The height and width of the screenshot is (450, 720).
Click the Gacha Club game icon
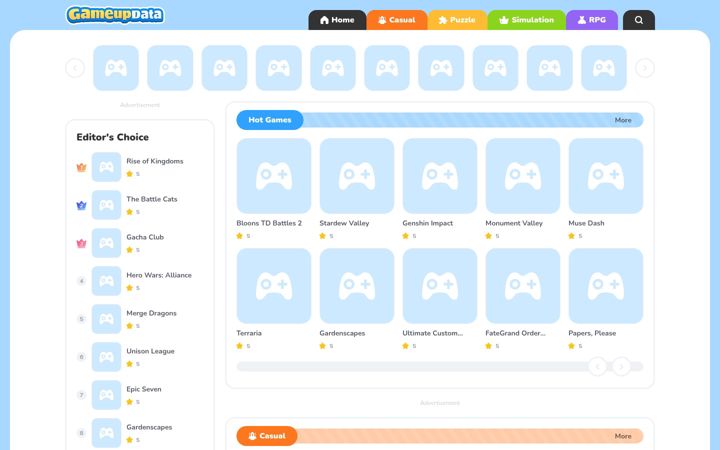tap(107, 243)
